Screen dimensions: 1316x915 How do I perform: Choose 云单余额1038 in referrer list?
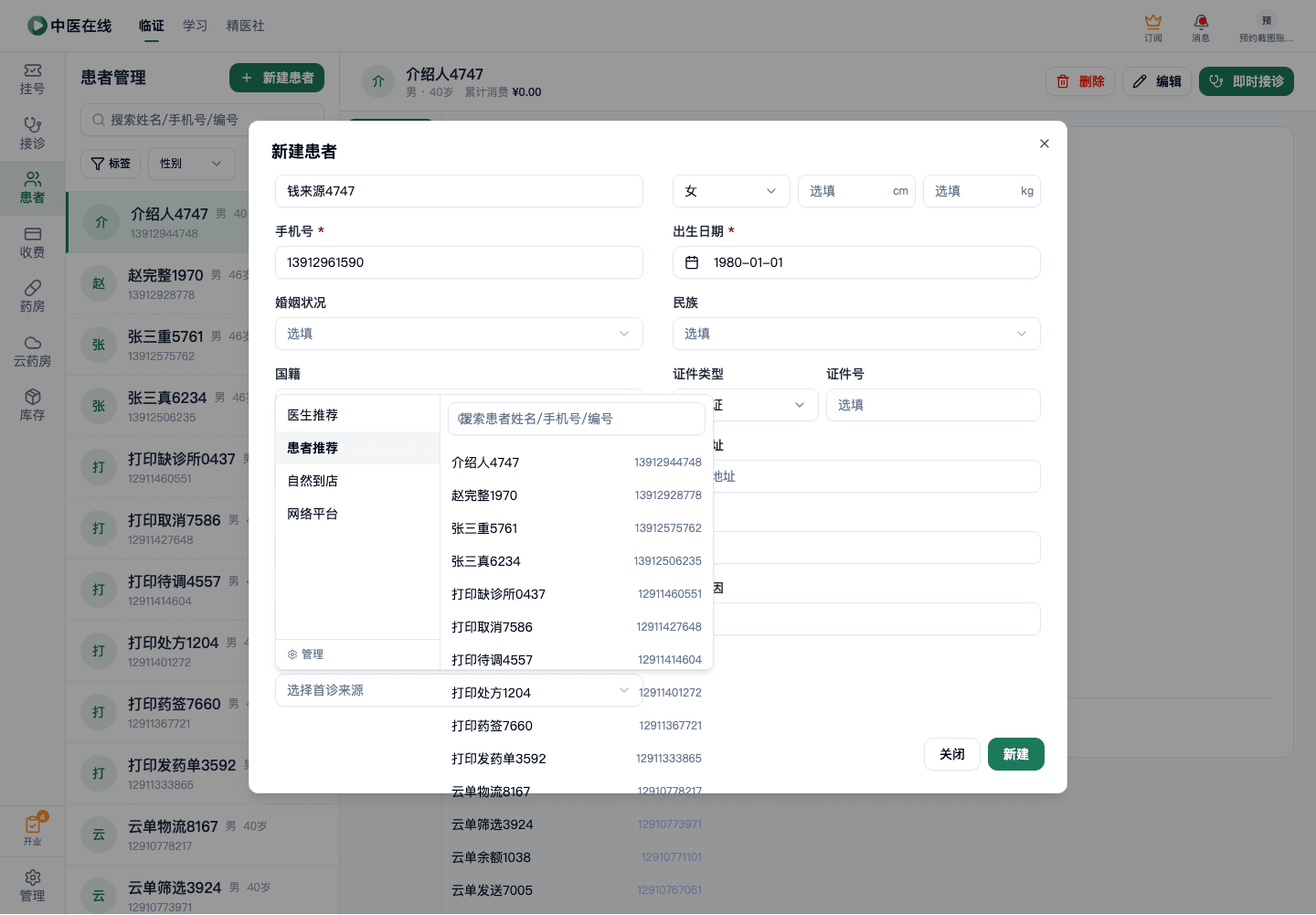[x=577, y=857]
